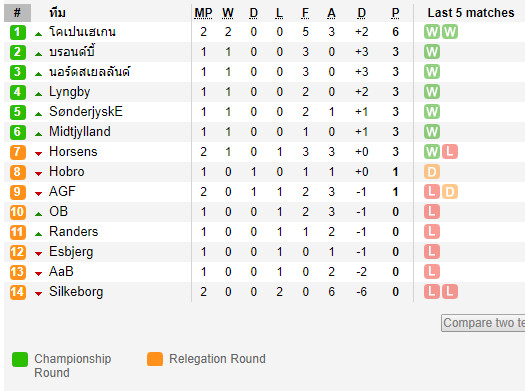The image size is (525, 391).
Task: Click the green Championship Round legend swatch
Action: point(20,360)
